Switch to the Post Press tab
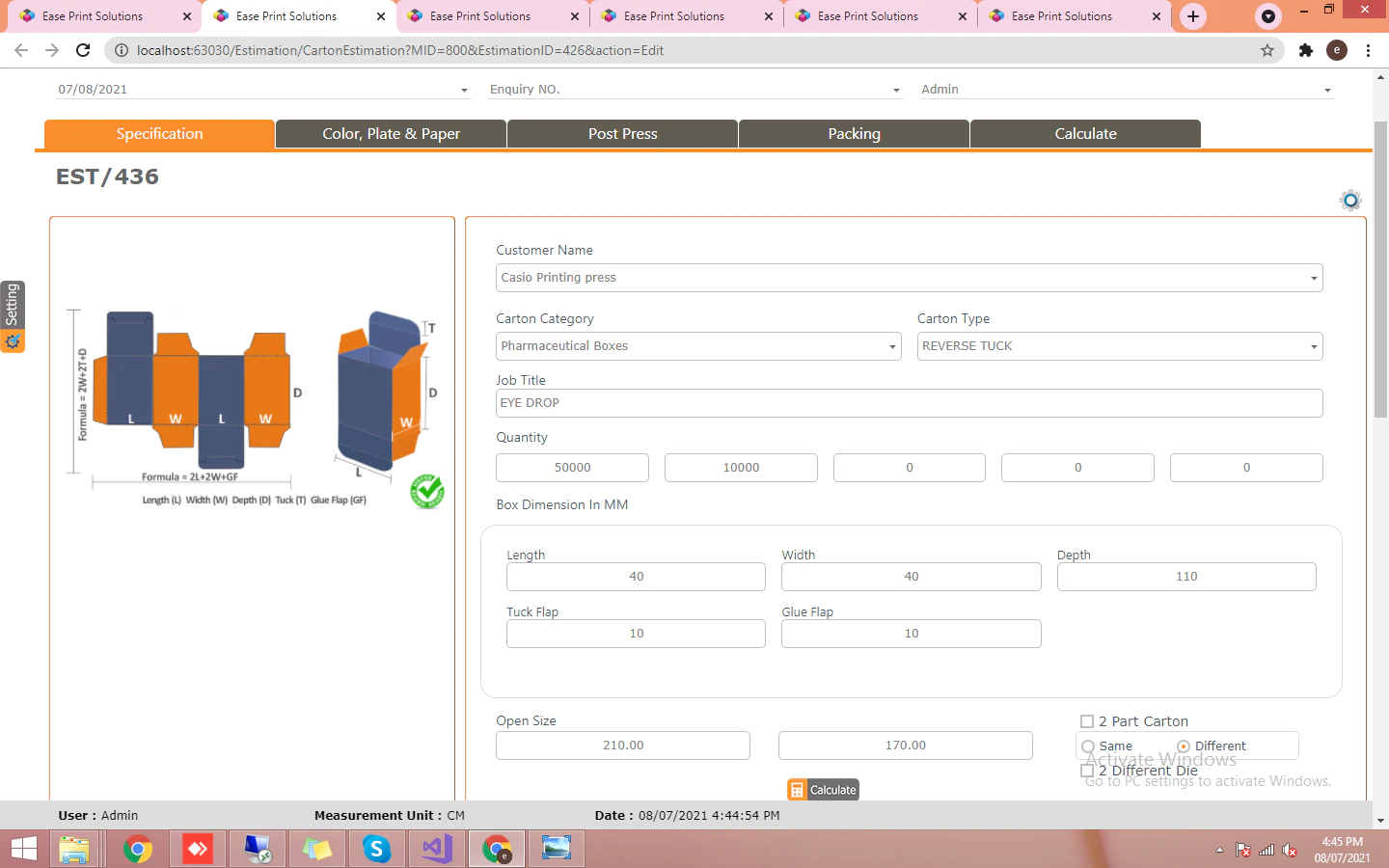 (x=622, y=134)
